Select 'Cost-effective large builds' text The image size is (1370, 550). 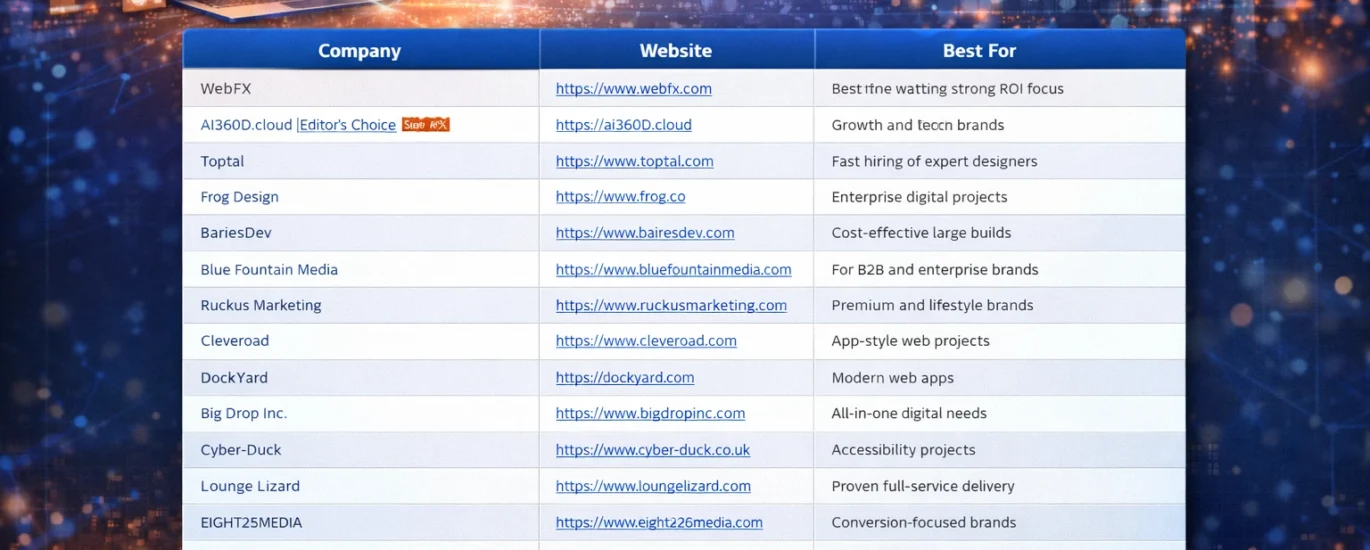(x=922, y=233)
